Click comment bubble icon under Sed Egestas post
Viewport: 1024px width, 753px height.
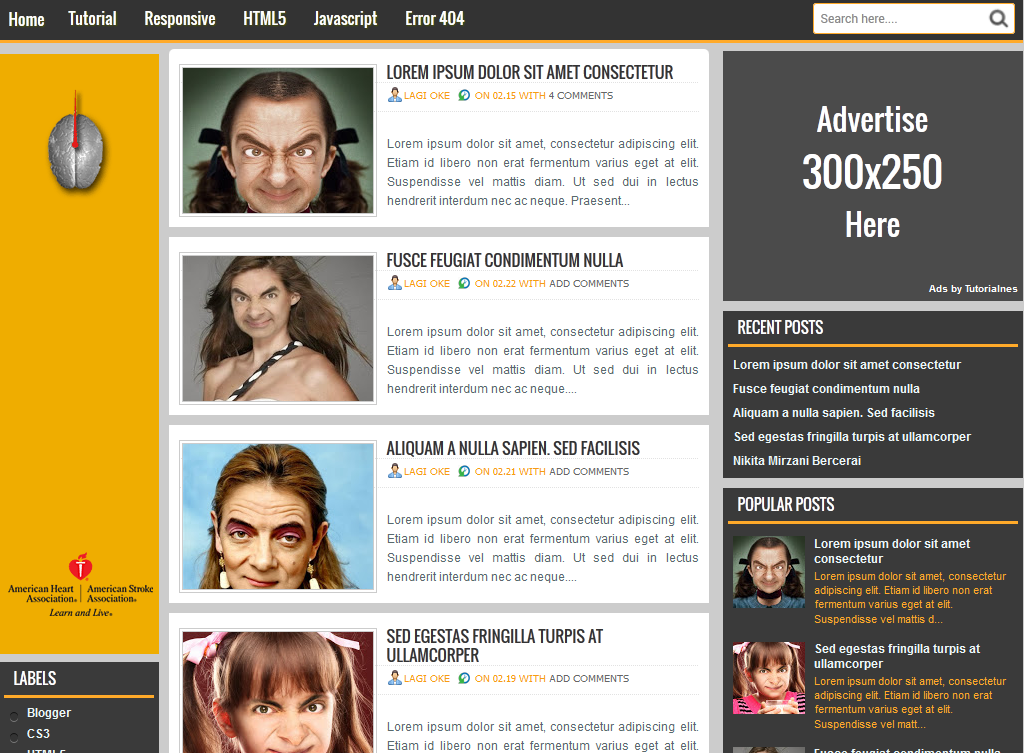click(464, 679)
